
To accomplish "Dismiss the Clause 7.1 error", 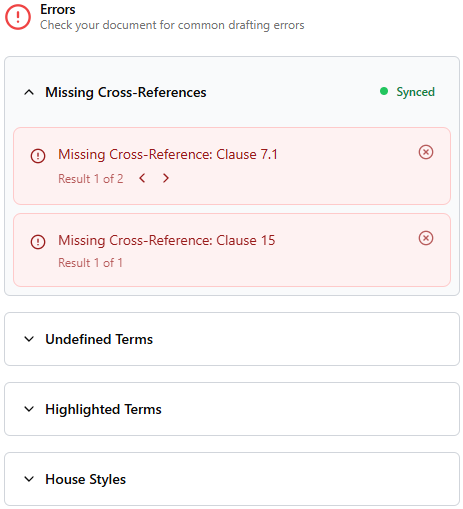I will (426, 152).
